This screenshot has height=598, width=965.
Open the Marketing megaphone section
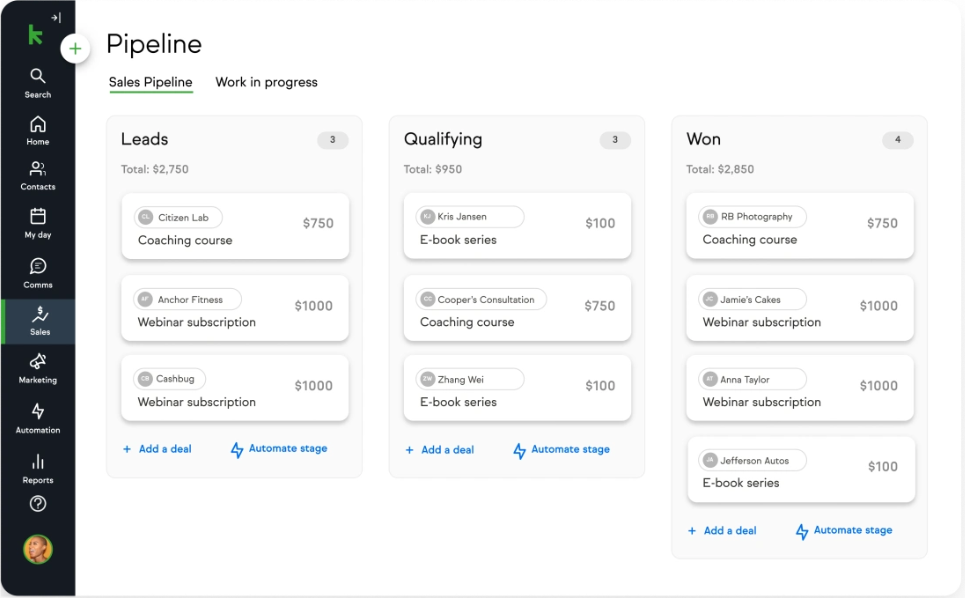[37, 367]
